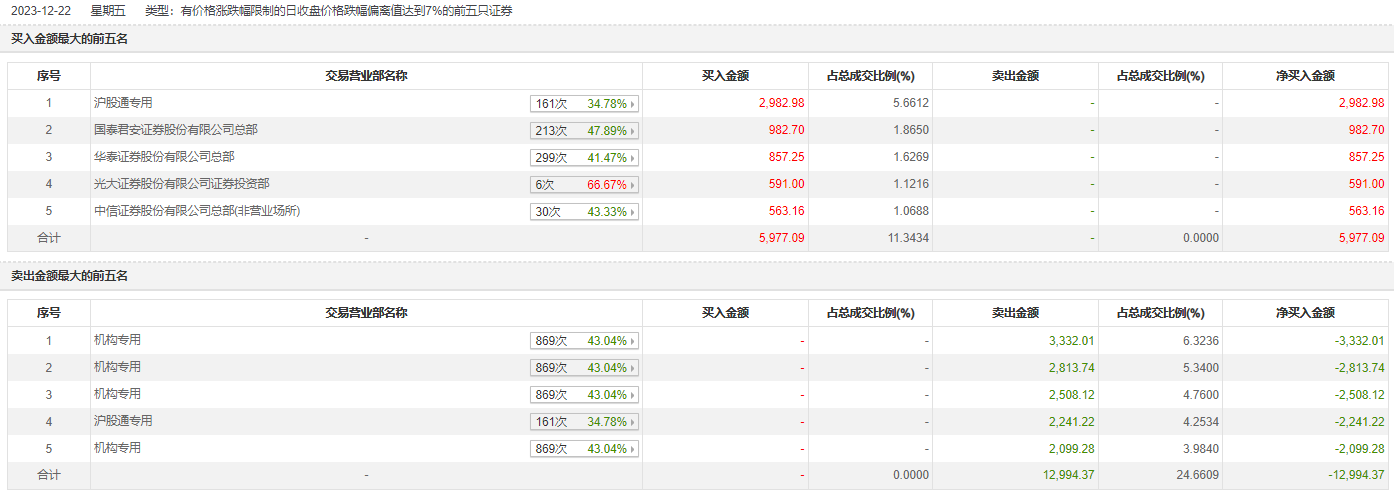Select the 卖出金额最大的前五名 section title
Screen dimensions: 1394x493
point(70,276)
